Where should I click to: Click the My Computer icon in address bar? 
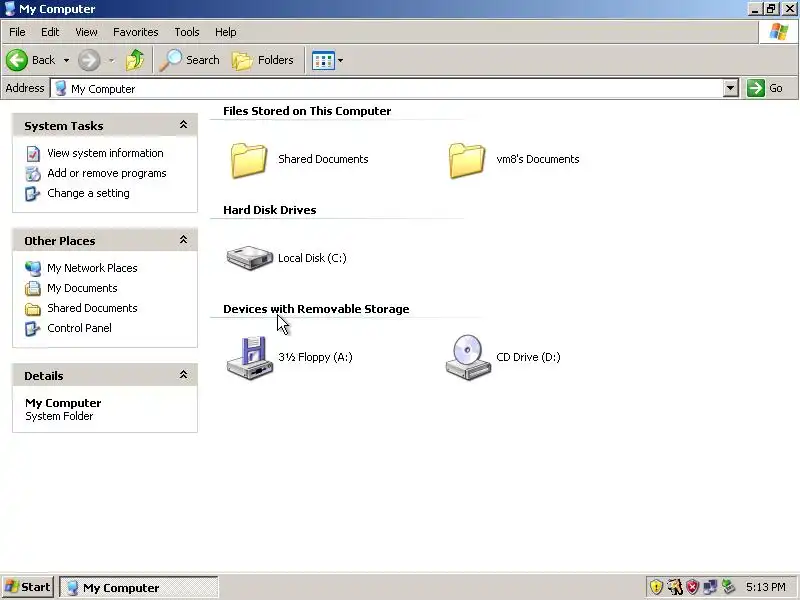[x=61, y=88]
